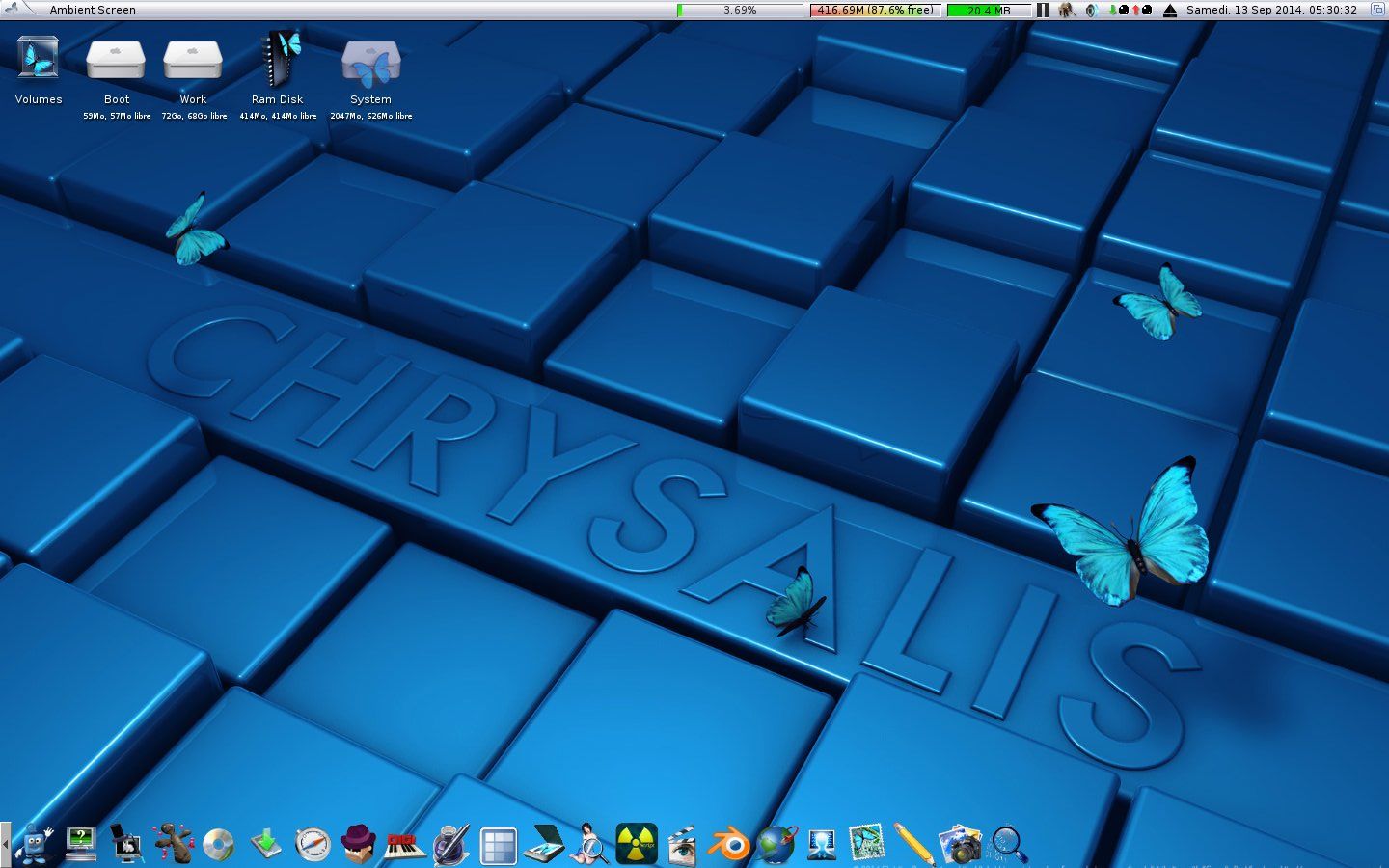Mute the speaker in the top bar
The width and height of the screenshot is (1389, 868).
1092,10
